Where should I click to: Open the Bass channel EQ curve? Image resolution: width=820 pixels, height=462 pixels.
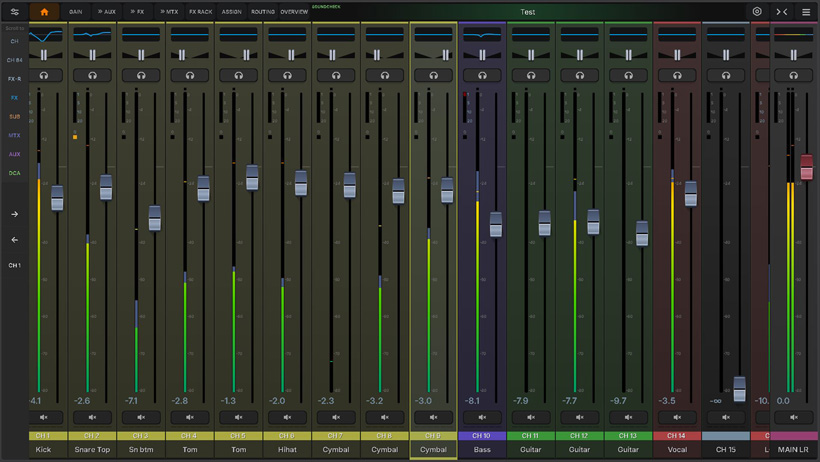(482, 35)
